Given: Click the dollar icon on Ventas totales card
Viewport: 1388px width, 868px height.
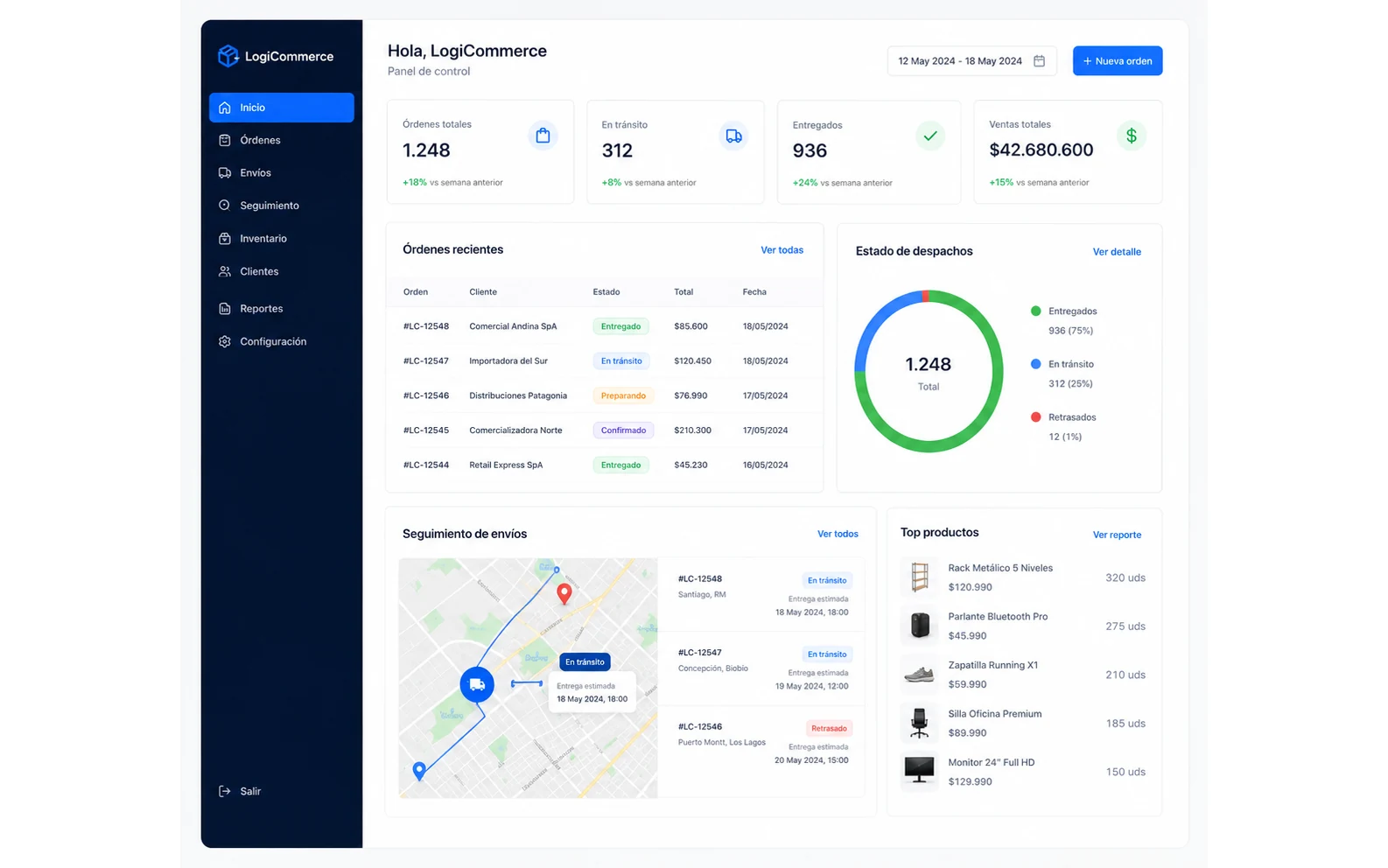Looking at the screenshot, I should (1132, 136).
